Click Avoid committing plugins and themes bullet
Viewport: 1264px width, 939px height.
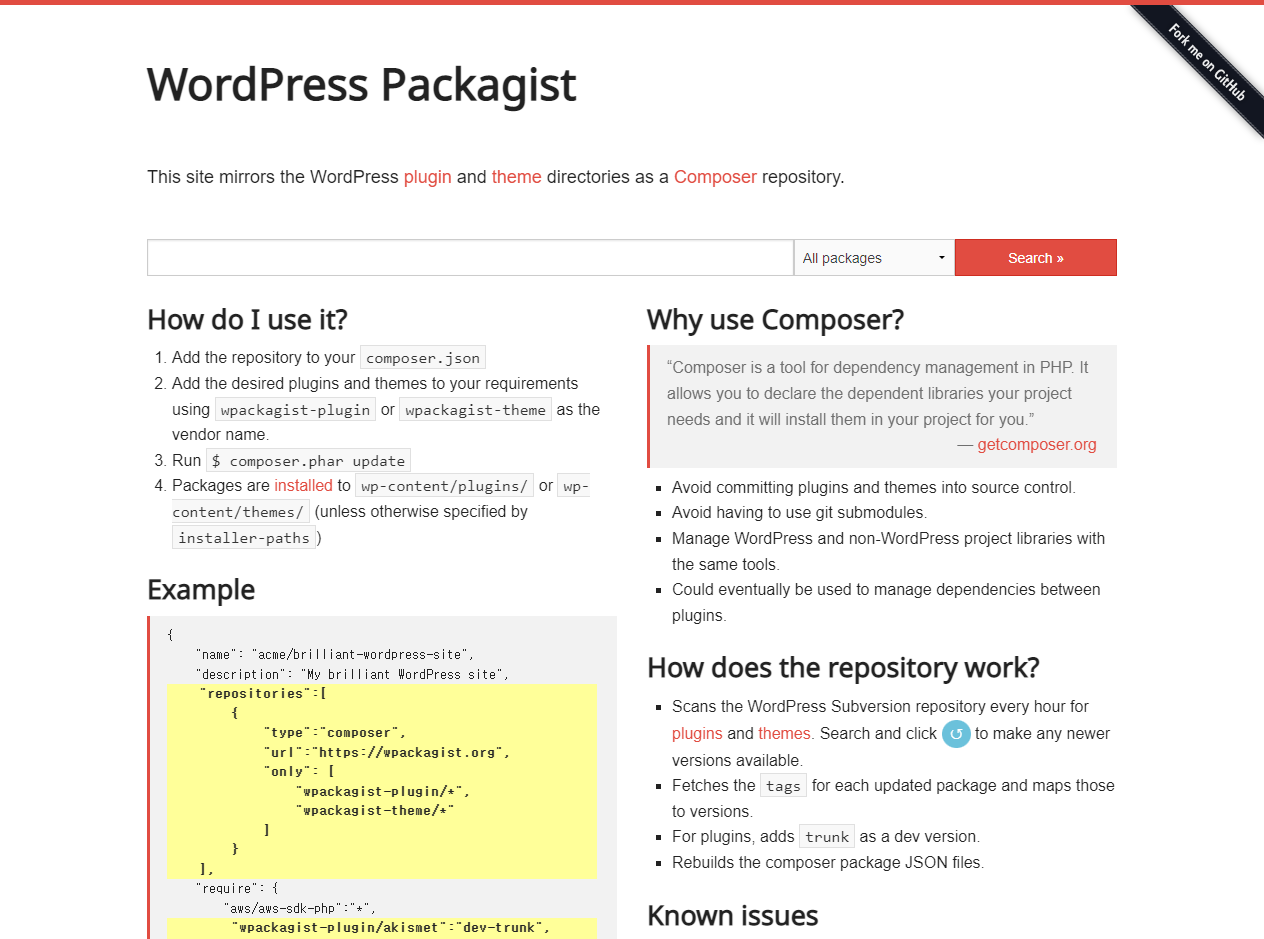874,488
